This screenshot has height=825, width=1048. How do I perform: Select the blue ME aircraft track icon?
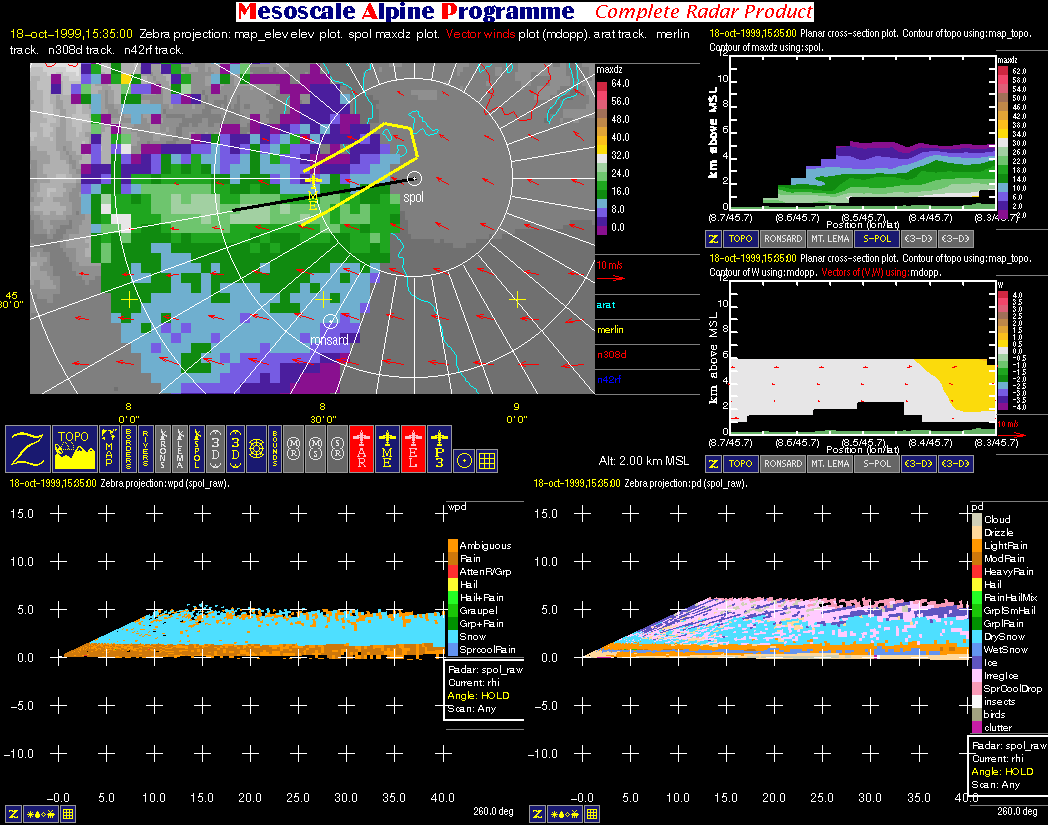click(x=386, y=448)
